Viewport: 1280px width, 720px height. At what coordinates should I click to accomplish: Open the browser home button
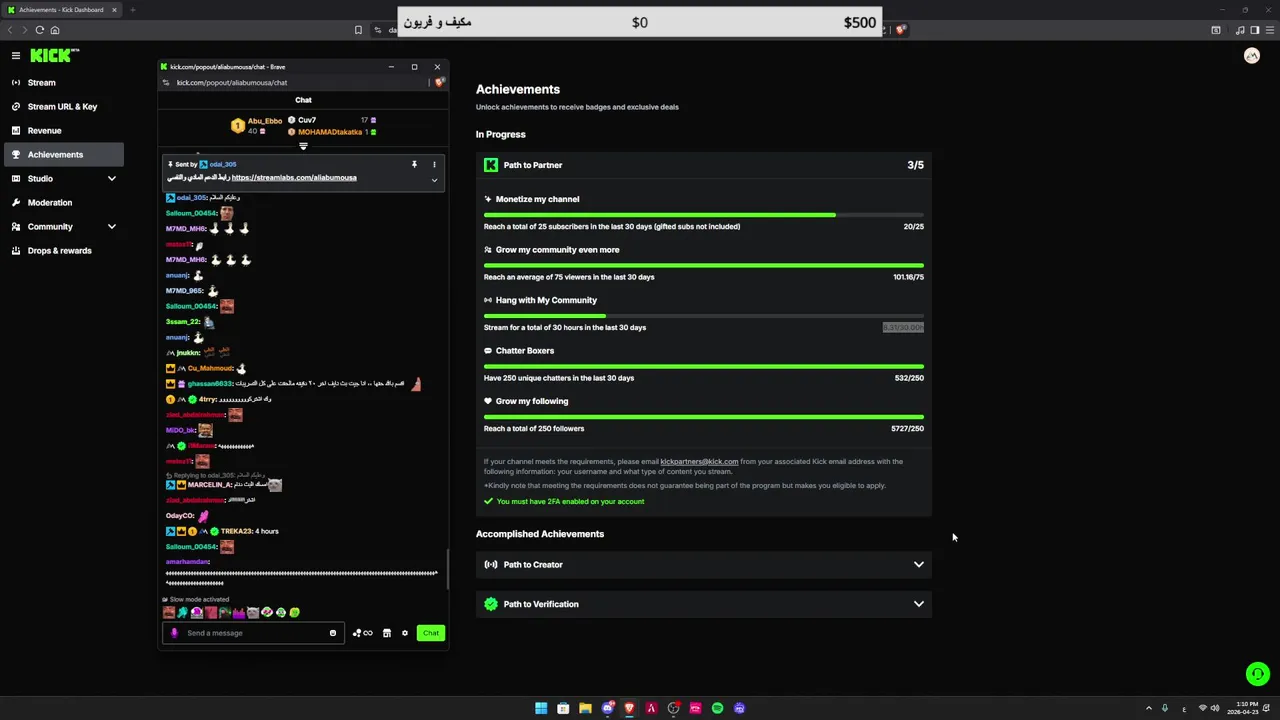coord(55,30)
